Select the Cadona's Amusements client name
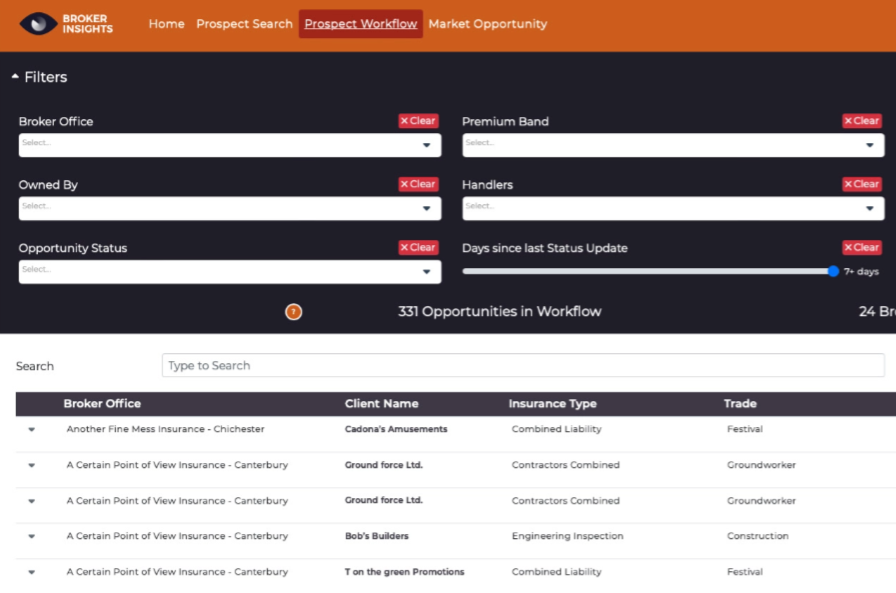The image size is (896, 593). coord(396,429)
